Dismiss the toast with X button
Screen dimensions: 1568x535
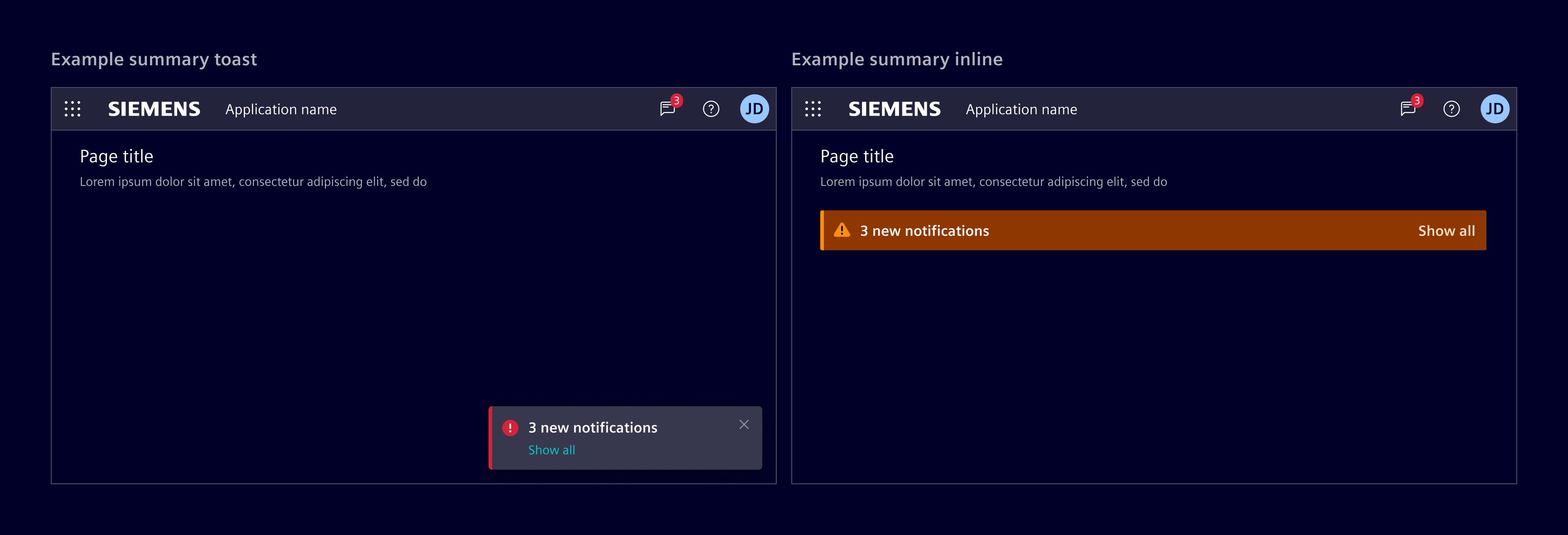click(744, 425)
